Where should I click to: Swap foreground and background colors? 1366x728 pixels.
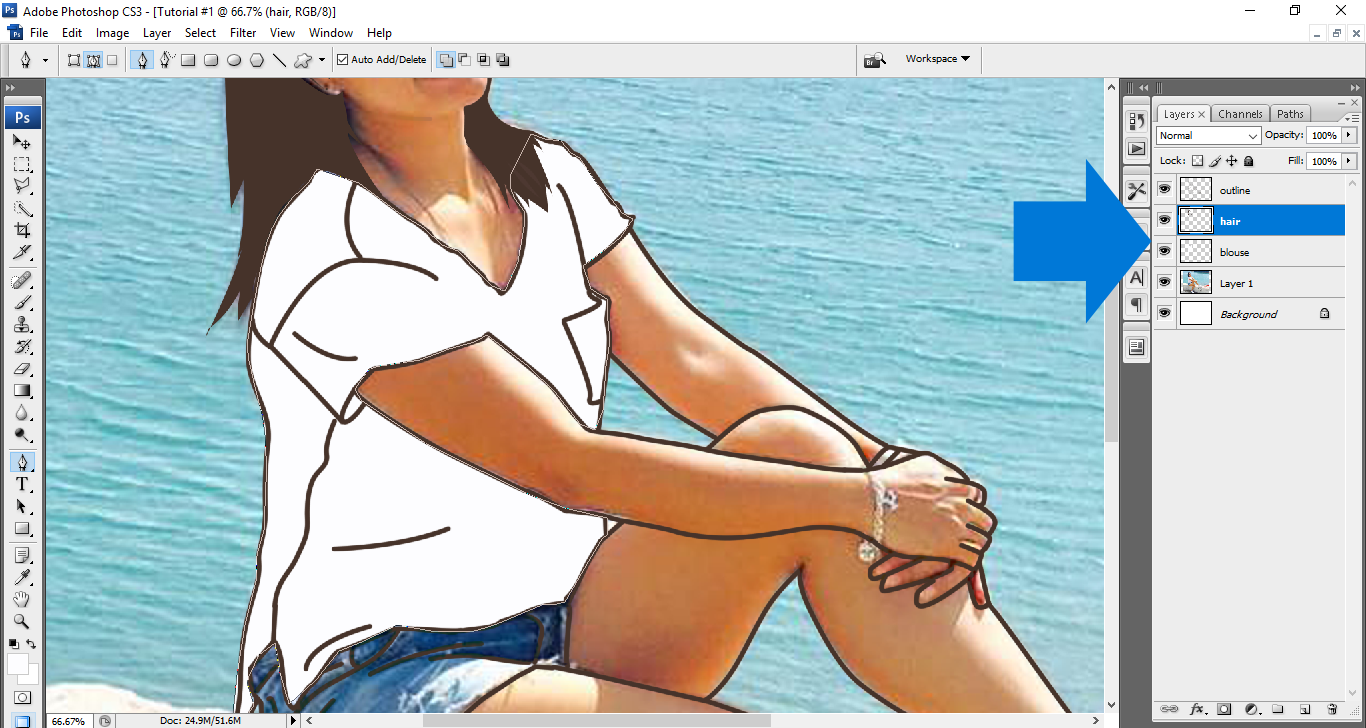pos(31,644)
